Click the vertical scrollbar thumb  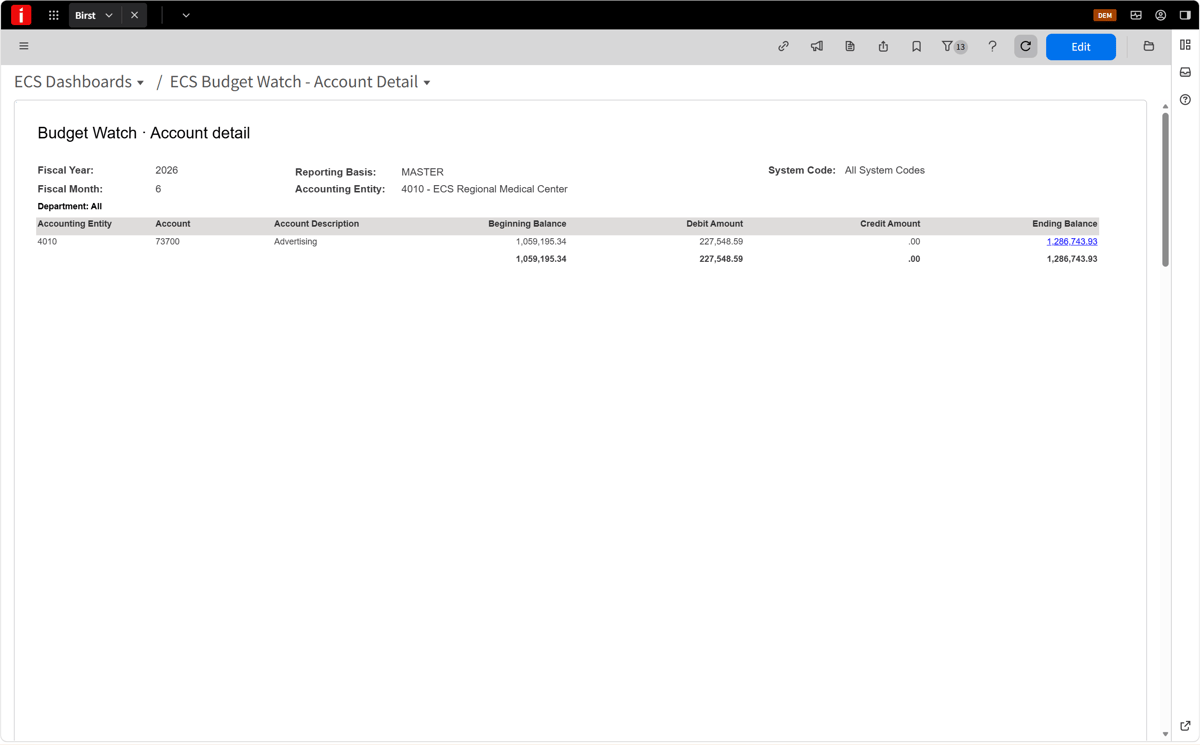(1165, 190)
